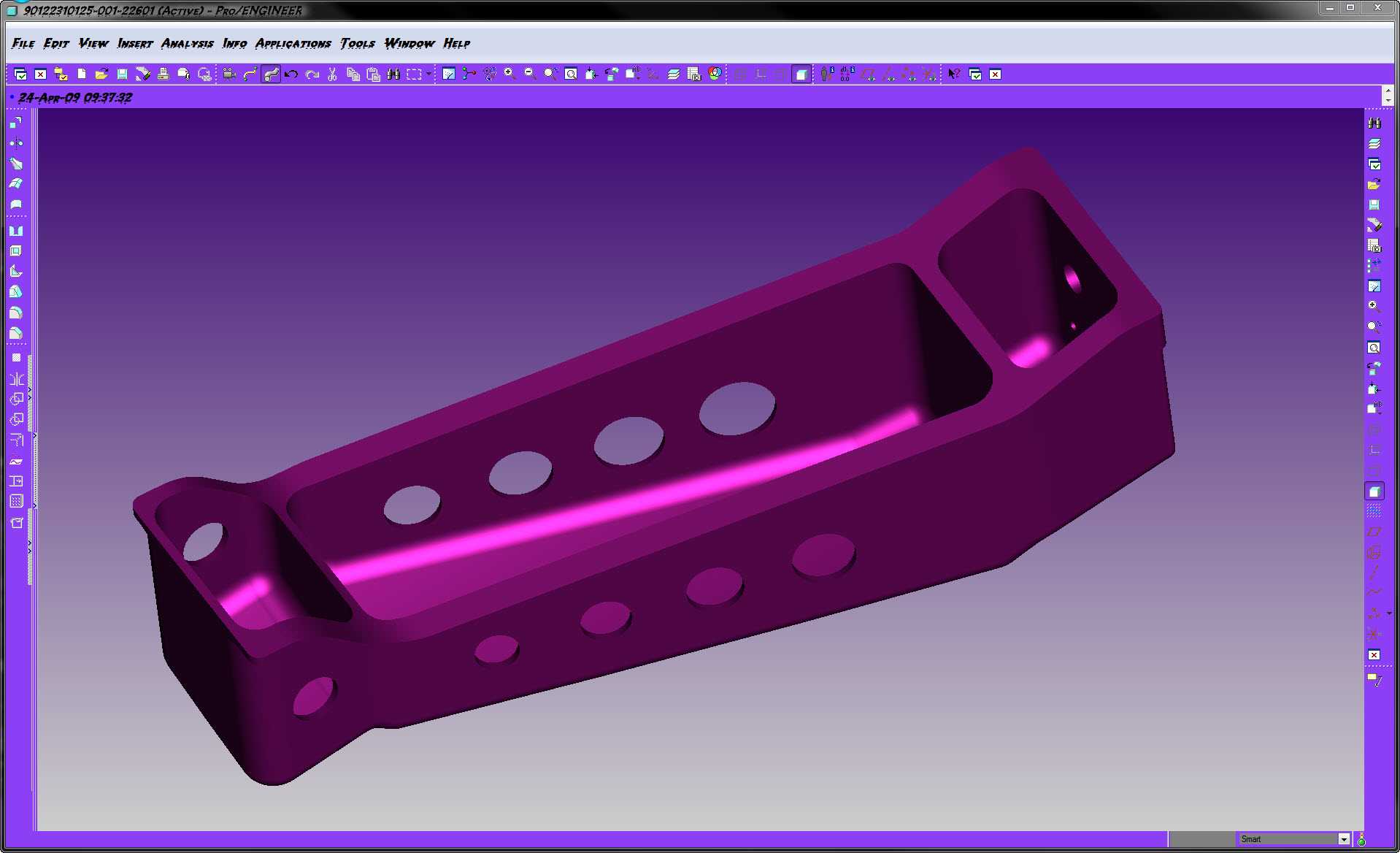Select the Rib tool in the left toolbar
1400x853 pixels.
click(16, 272)
